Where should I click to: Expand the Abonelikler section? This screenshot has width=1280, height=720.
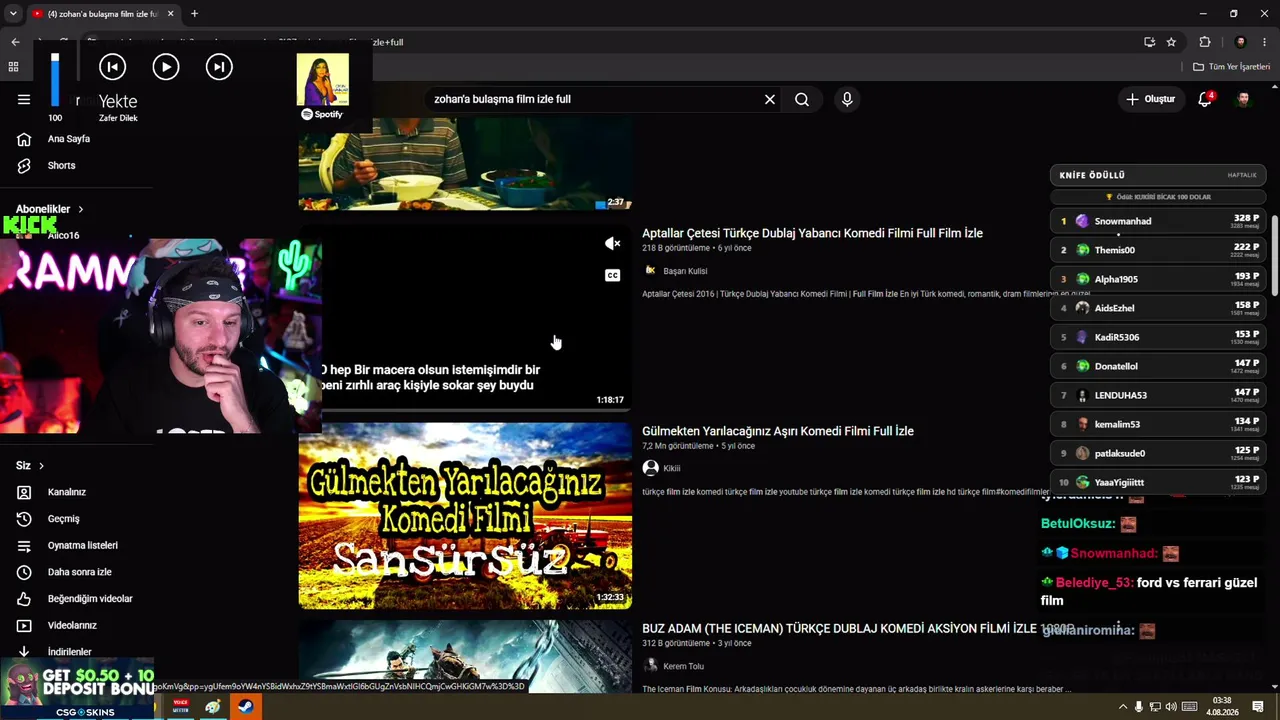click(50, 209)
